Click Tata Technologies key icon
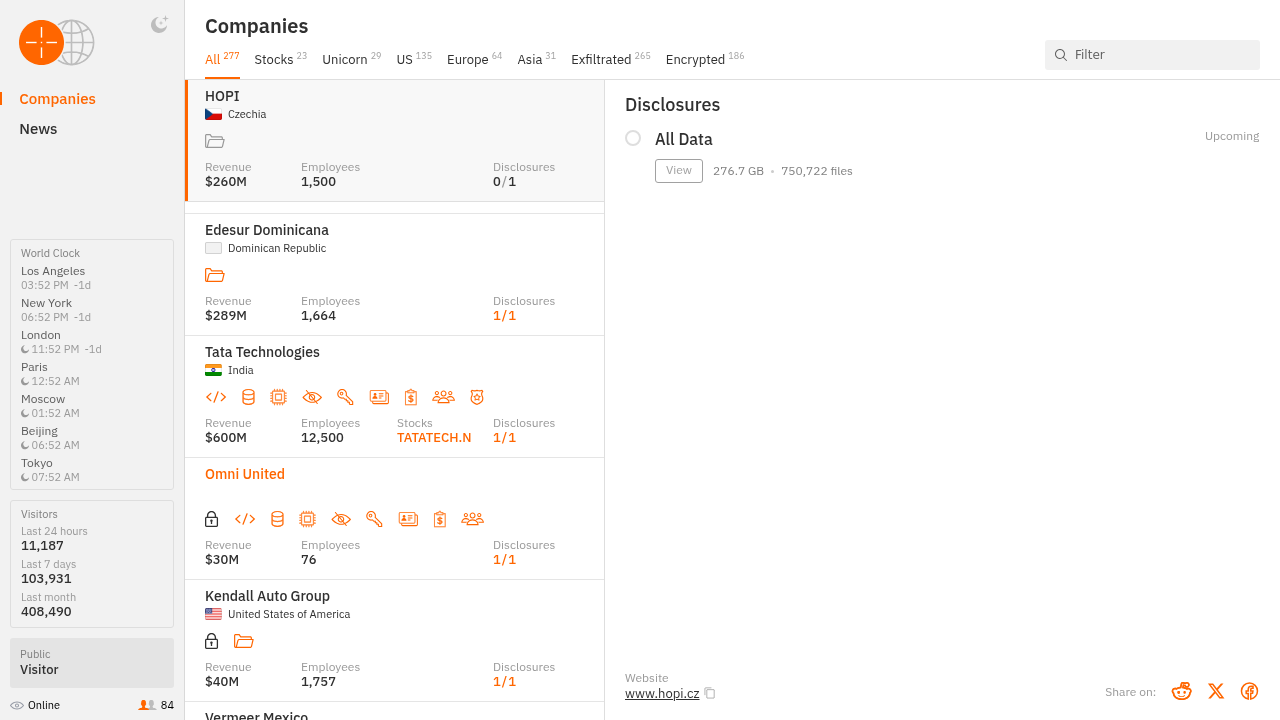Screen dimensions: 1280x720 click(345, 397)
